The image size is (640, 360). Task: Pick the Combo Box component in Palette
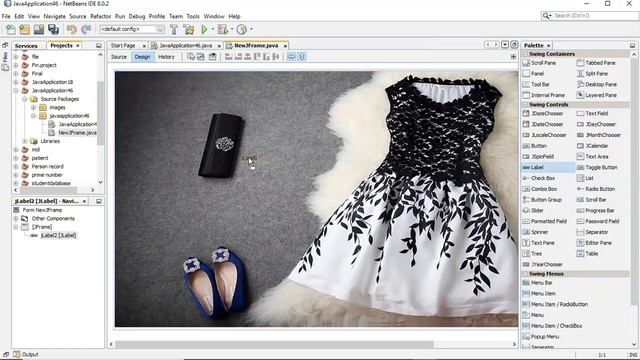point(540,189)
